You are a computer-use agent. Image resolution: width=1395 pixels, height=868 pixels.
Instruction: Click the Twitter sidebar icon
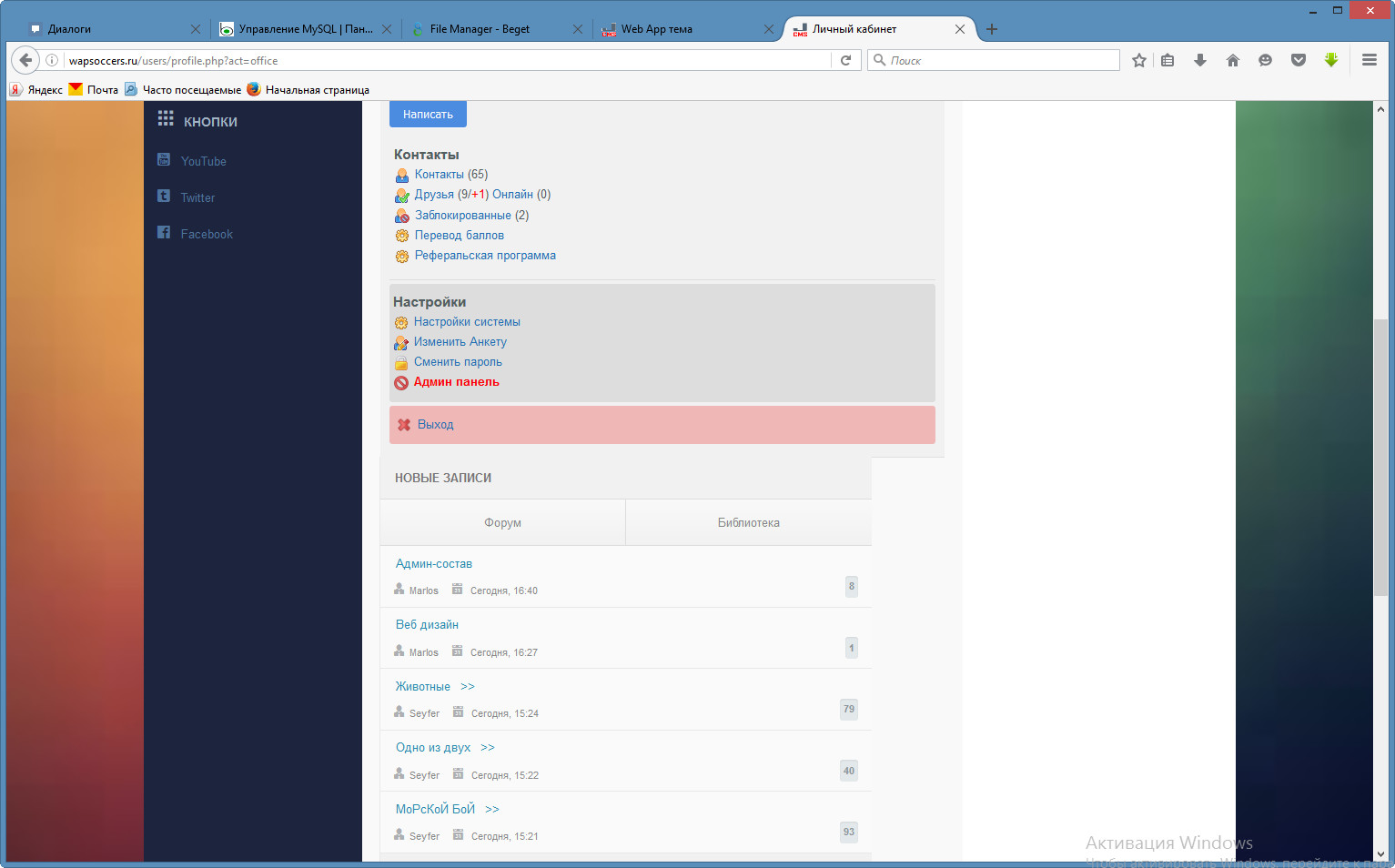point(164,197)
